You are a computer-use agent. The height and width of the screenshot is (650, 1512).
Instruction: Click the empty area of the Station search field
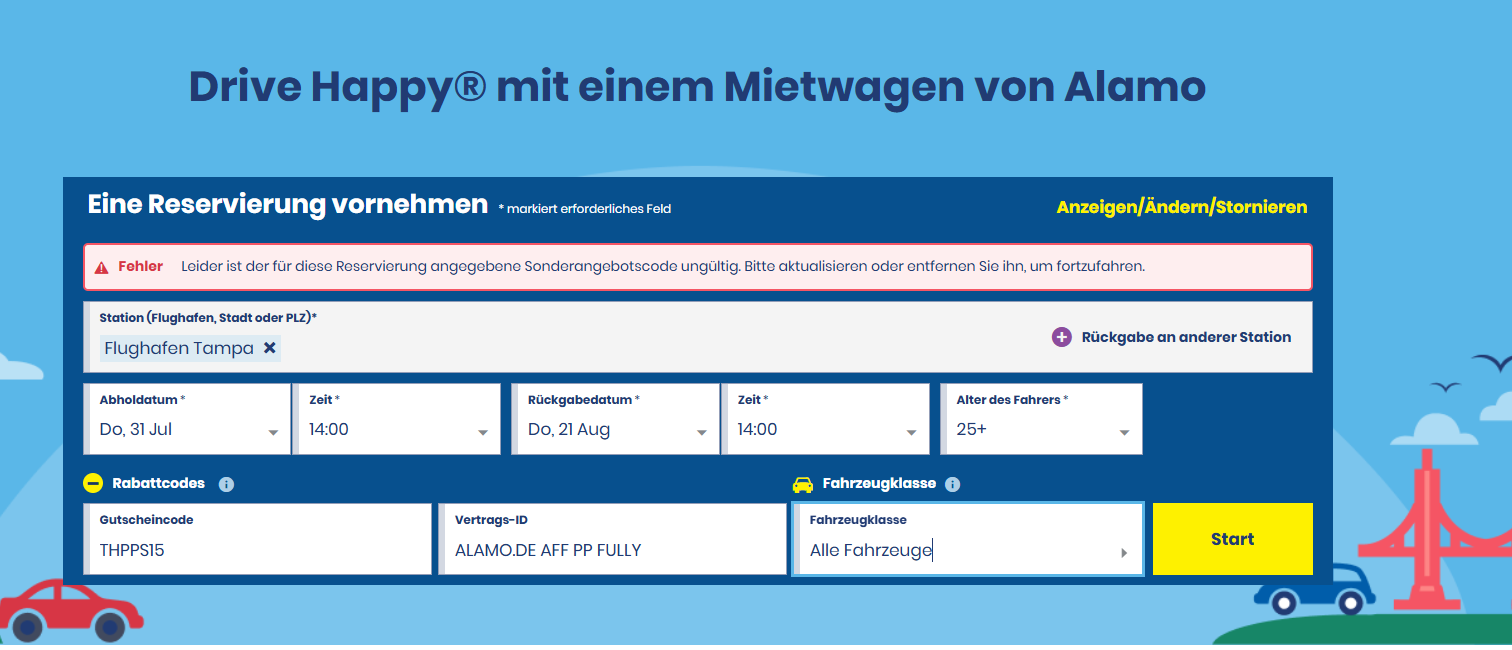(x=650, y=348)
